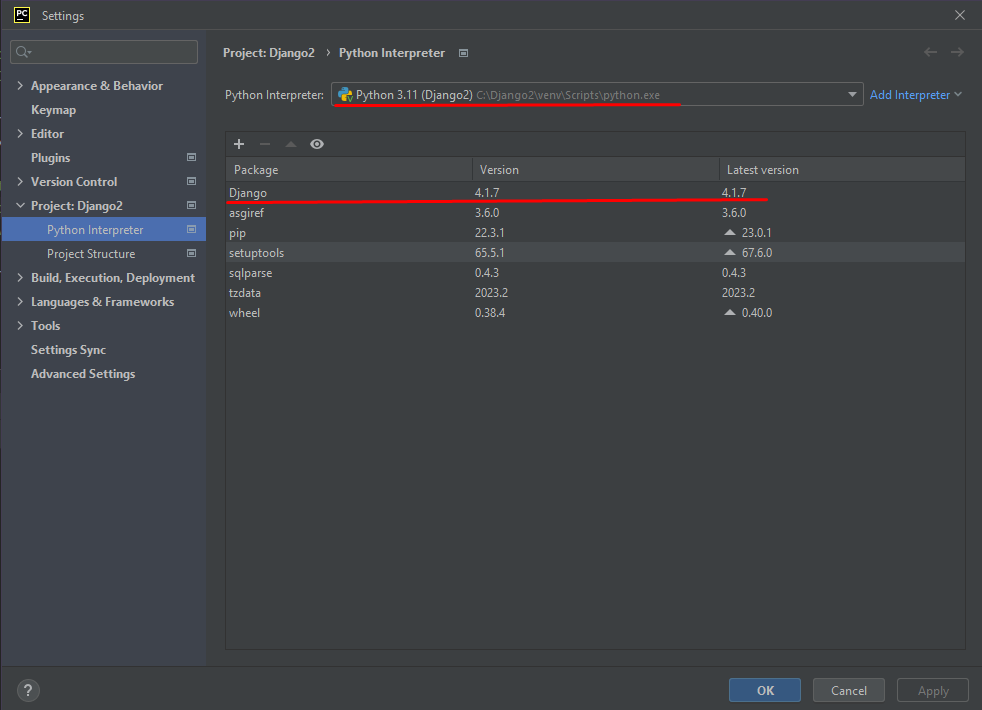The image size is (982, 710).
Task: Click Django version 4.1.7 cell
Action: (487, 193)
